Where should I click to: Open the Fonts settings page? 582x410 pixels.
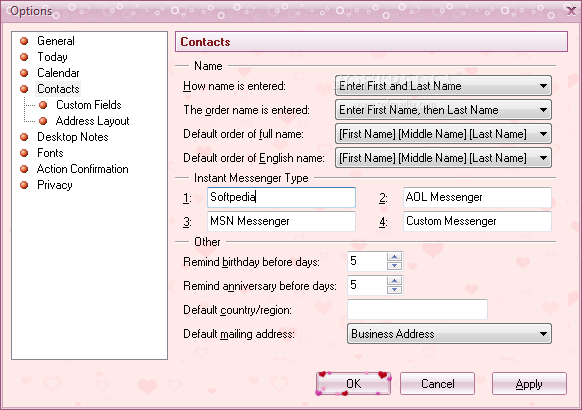[x=50, y=153]
